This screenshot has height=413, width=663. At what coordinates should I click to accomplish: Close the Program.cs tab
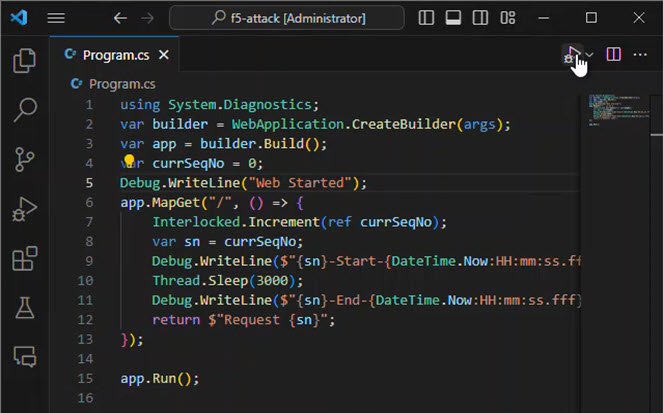163,55
